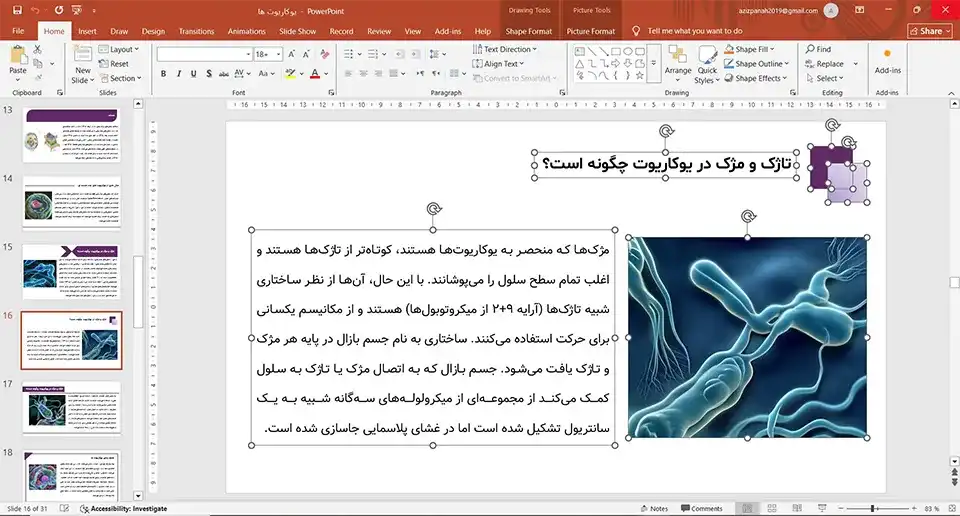Open Text Direction dropdown

coord(504,49)
